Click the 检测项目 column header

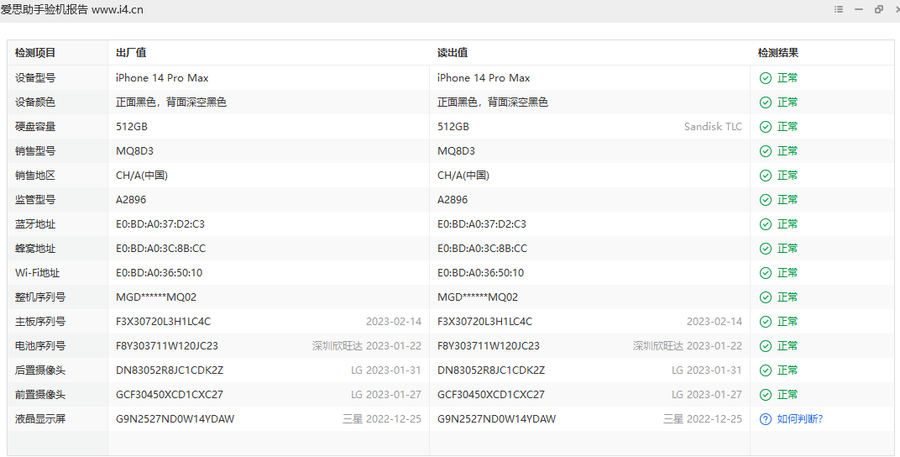pyautogui.click(x=35, y=53)
